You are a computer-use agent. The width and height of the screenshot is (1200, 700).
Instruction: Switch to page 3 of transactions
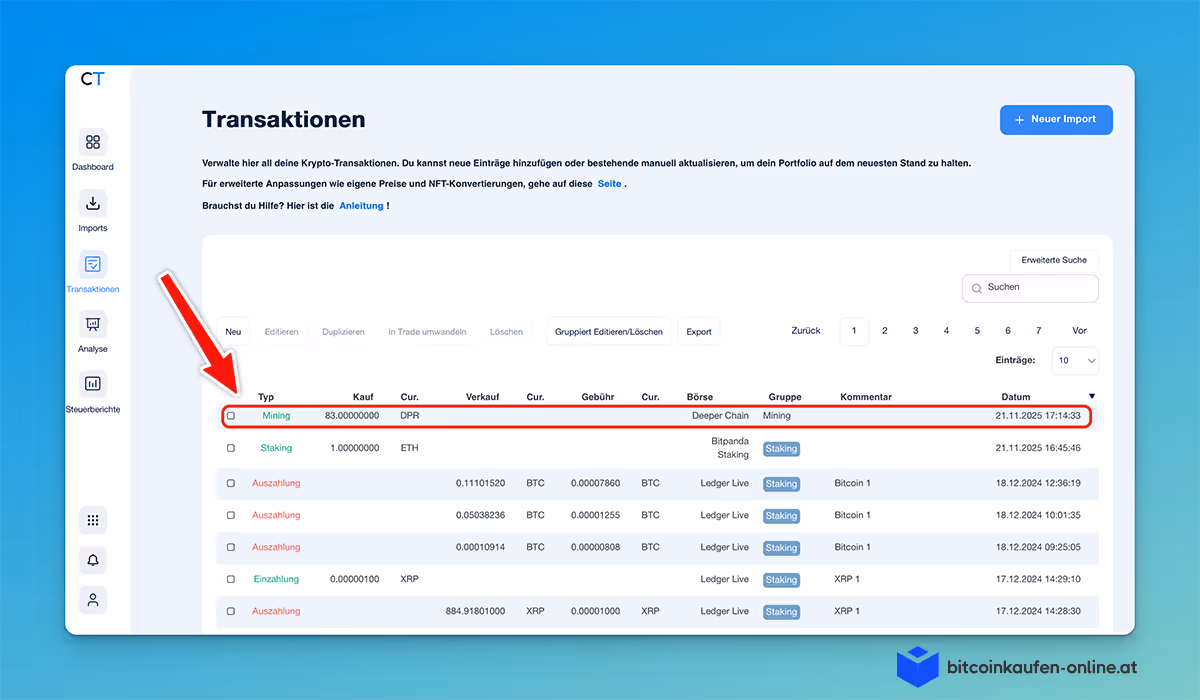[x=915, y=329]
